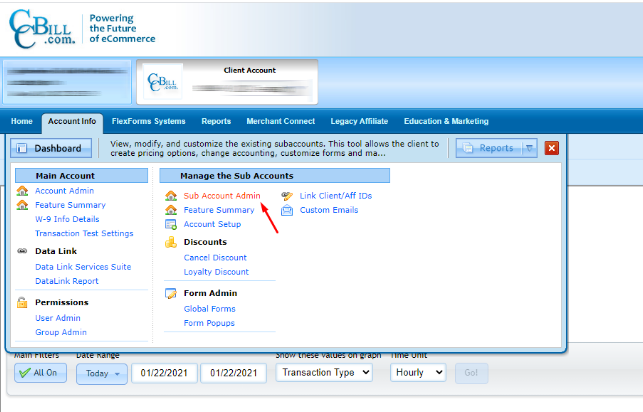Click the Discounts coins icon
Image resolution: width=643 pixels, height=412 pixels.
pos(171,242)
